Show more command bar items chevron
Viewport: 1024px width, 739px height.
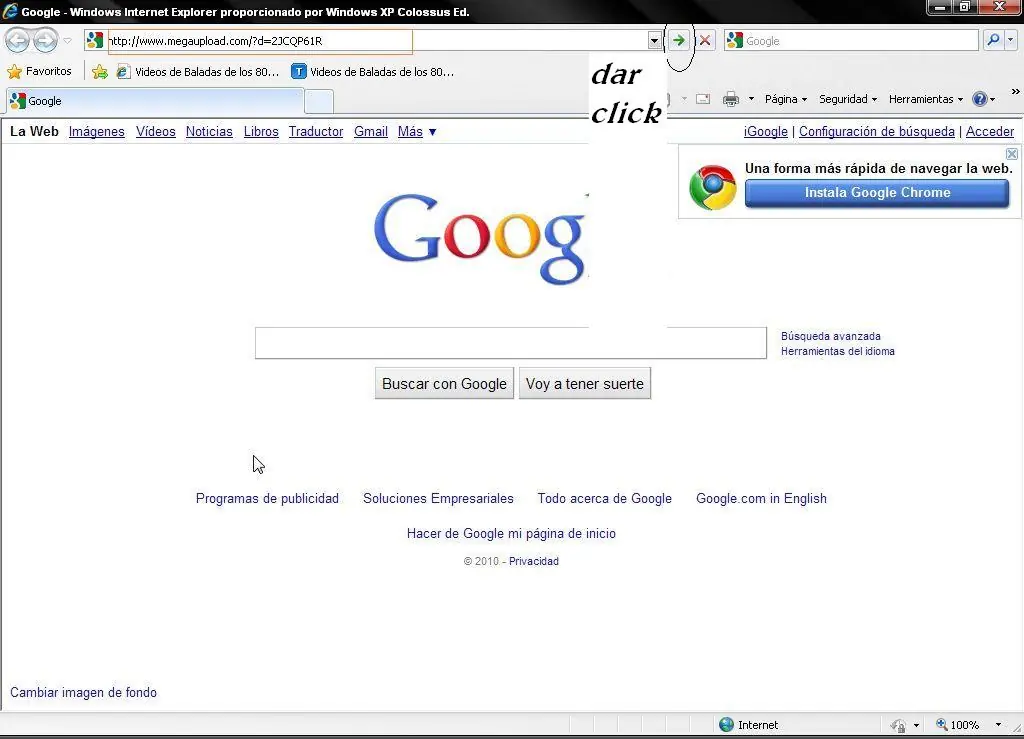1016,91
